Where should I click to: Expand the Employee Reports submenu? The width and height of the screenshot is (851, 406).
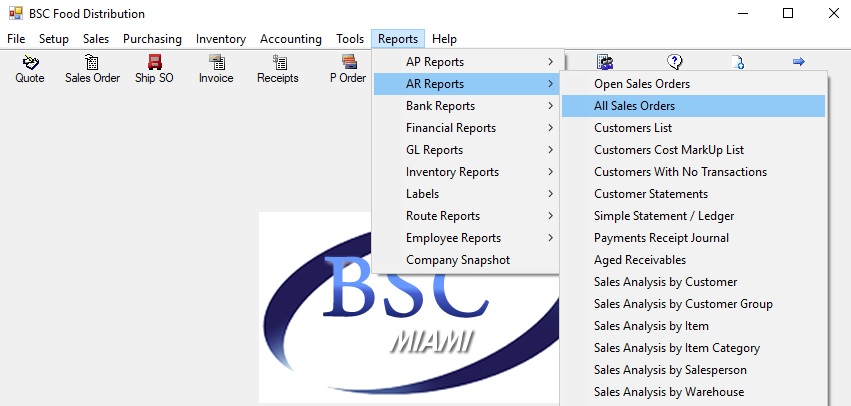[x=466, y=238]
